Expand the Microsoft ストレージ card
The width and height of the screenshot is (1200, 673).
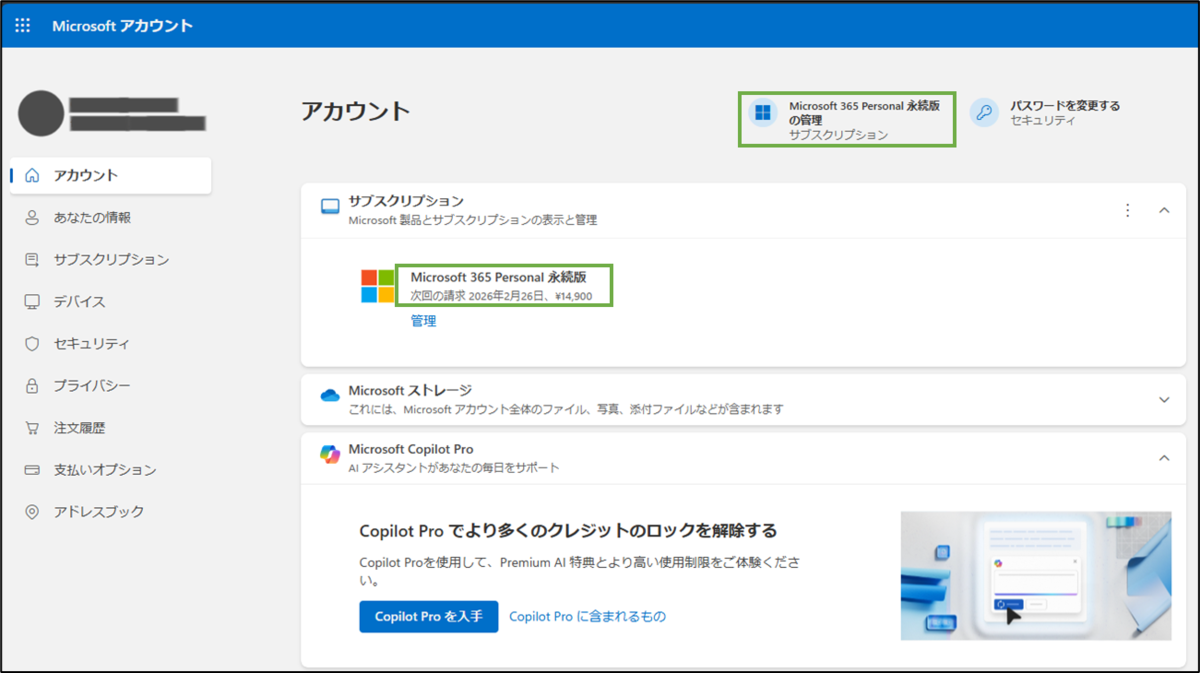[1164, 399]
